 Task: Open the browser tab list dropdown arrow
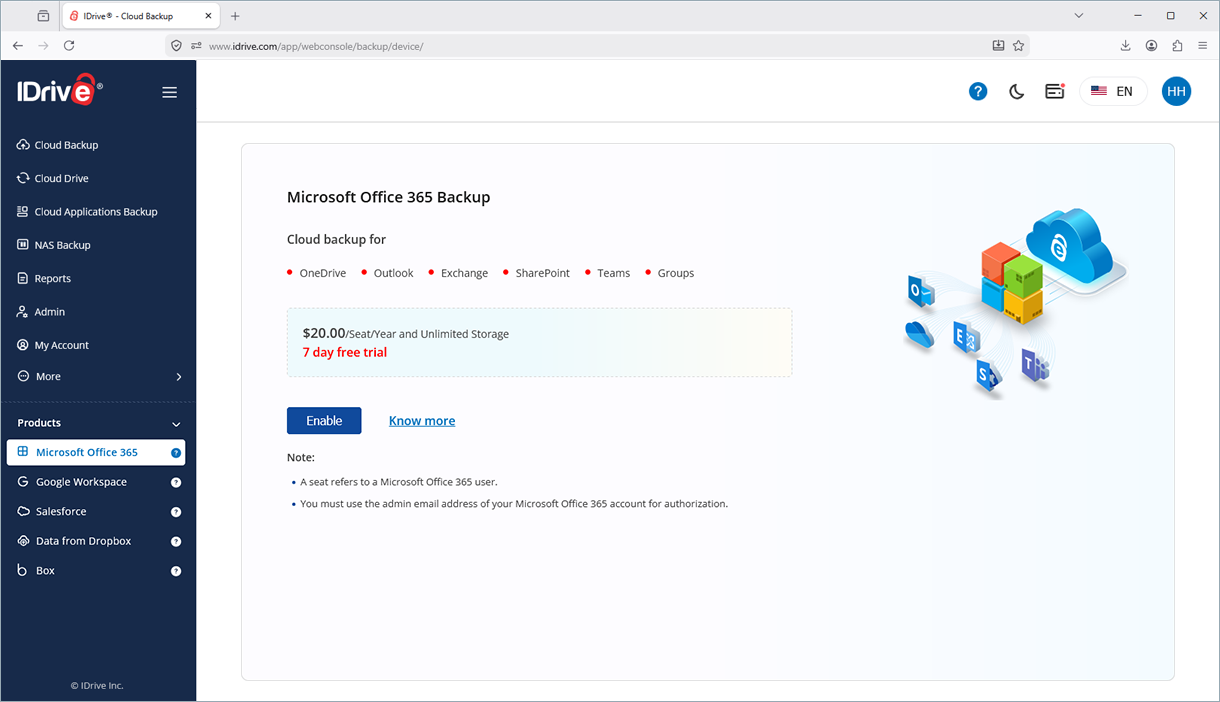tap(1078, 16)
